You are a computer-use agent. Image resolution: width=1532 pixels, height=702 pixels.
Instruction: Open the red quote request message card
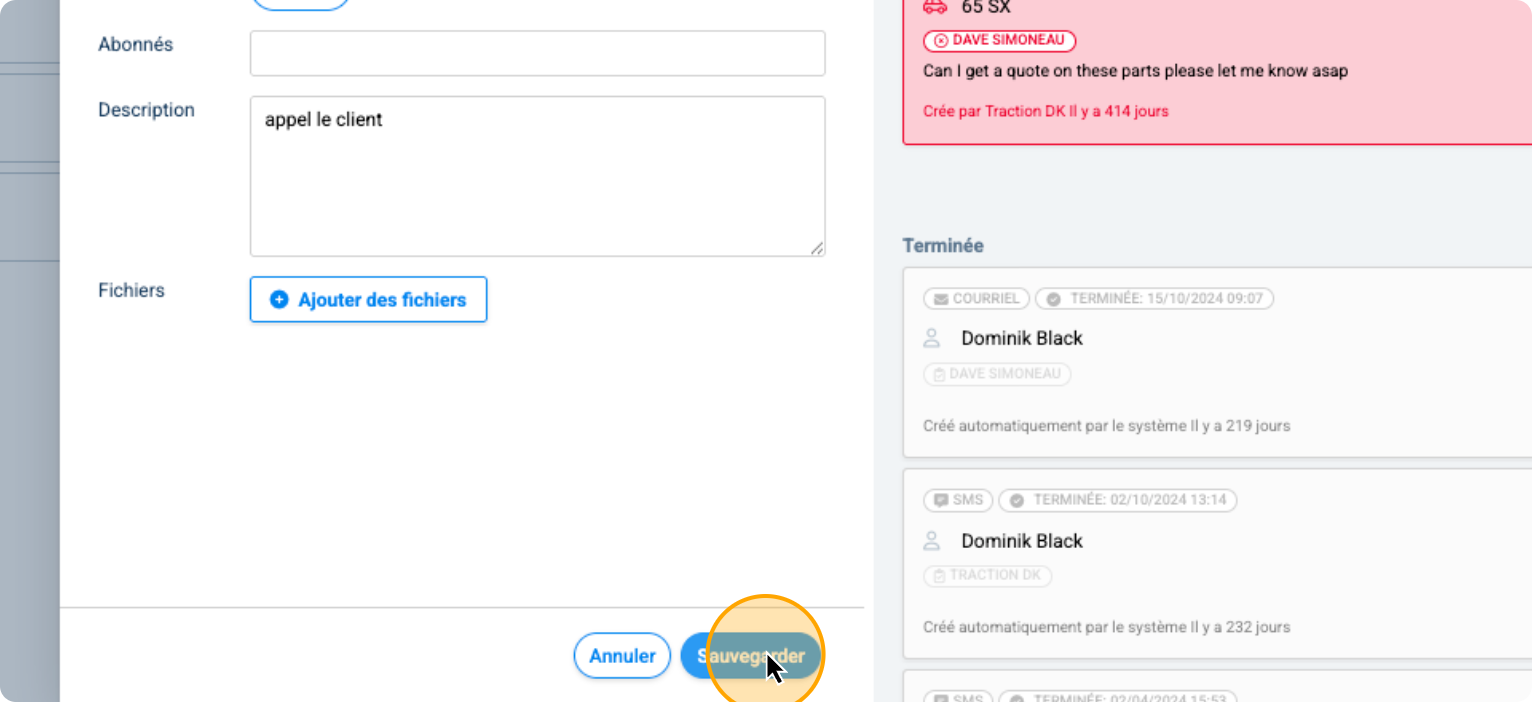(x=1217, y=72)
